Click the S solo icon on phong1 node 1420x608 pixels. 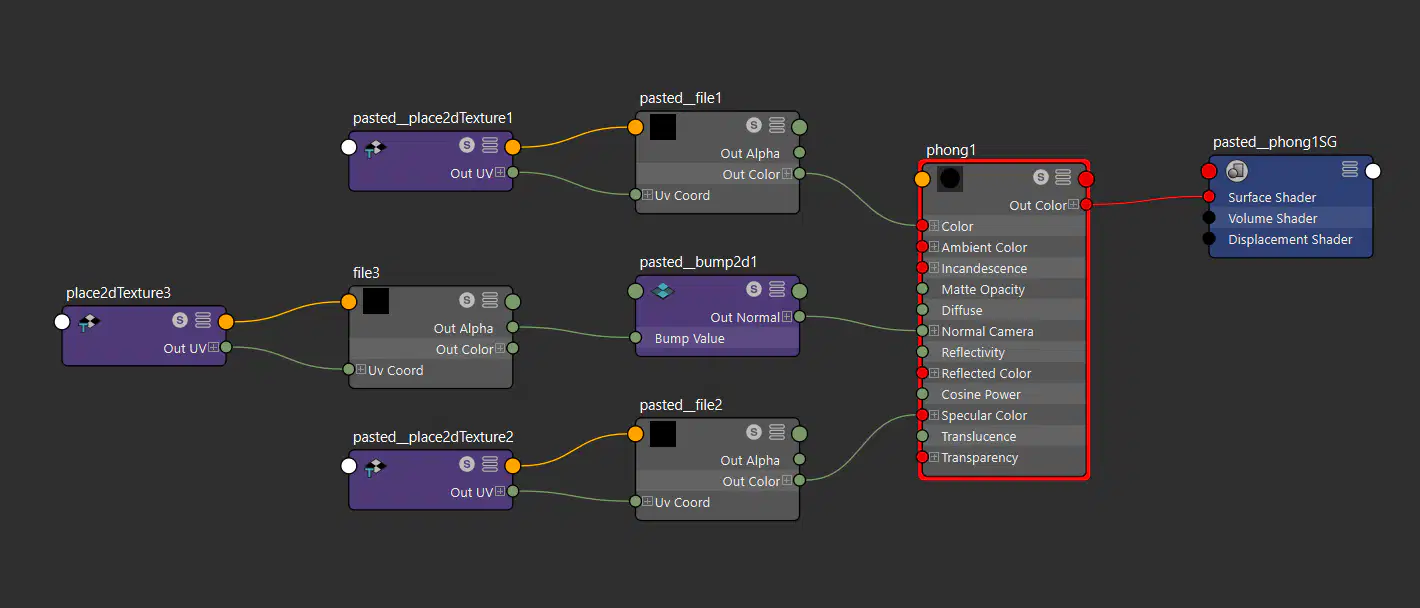[1040, 177]
